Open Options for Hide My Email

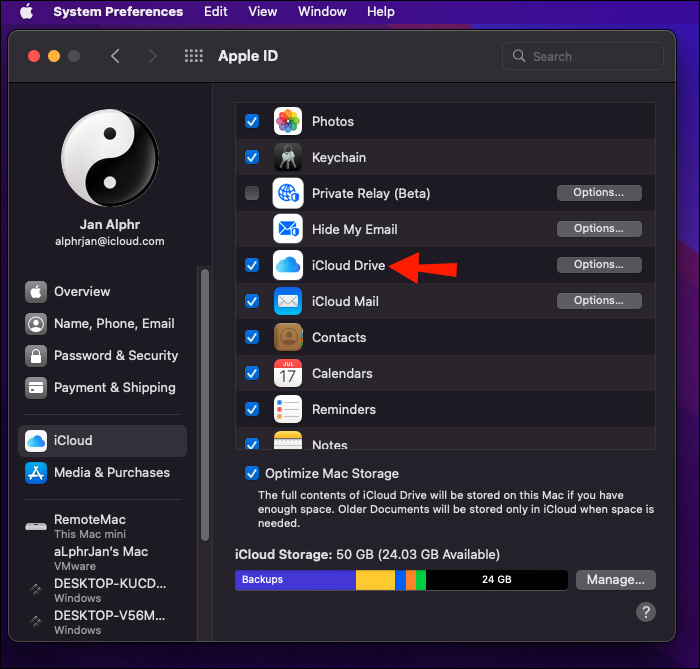pyautogui.click(x=599, y=229)
